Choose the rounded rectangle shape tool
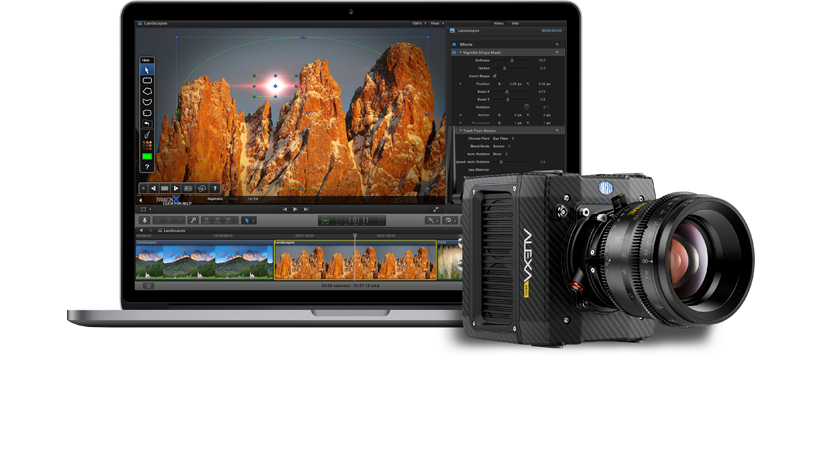Screen dimensions: 818x461 [x=147, y=81]
